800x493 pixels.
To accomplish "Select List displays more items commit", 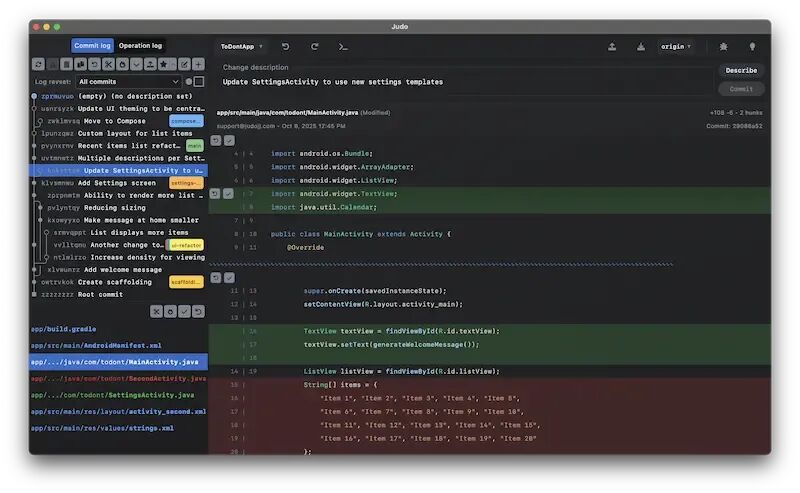I will 119,232.
